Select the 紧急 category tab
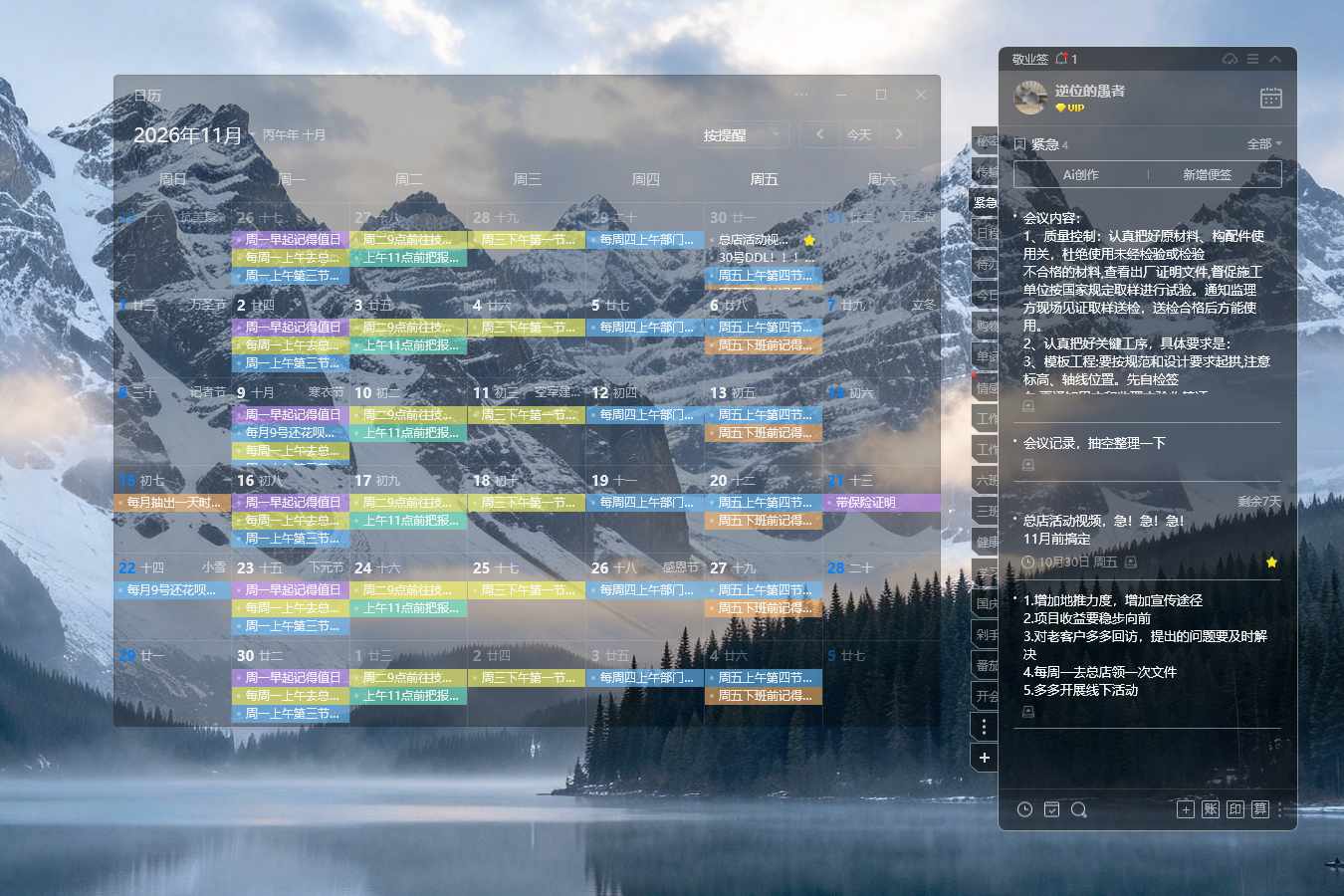Screen dimensions: 1344x896 click(986, 202)
